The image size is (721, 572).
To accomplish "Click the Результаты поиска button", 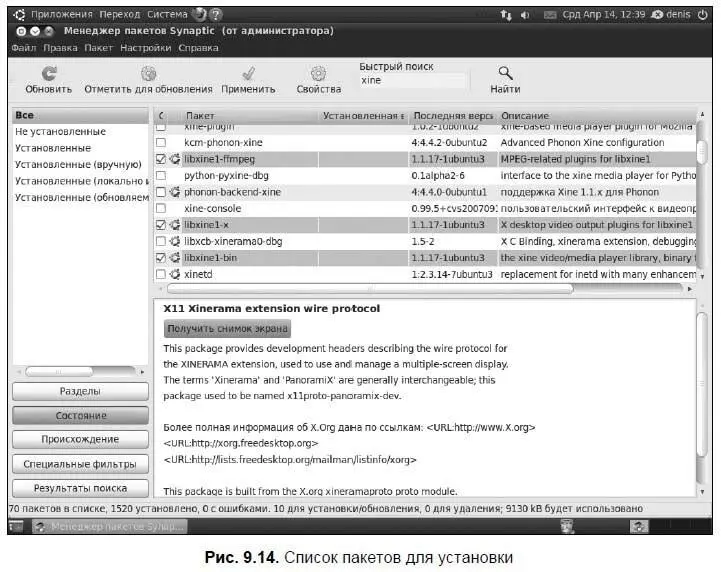I will tap(80, 488).
